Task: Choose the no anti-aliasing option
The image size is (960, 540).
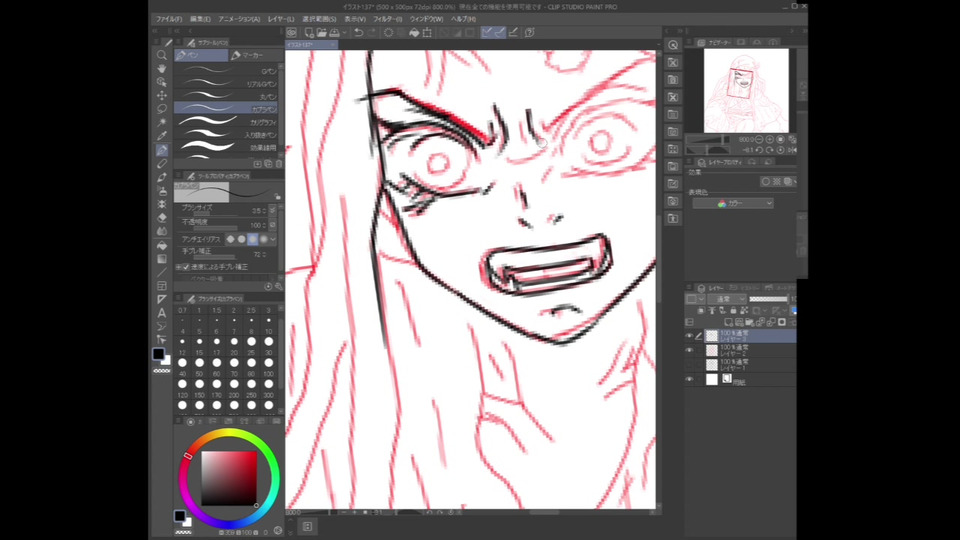Action: [x=231, y=239]
